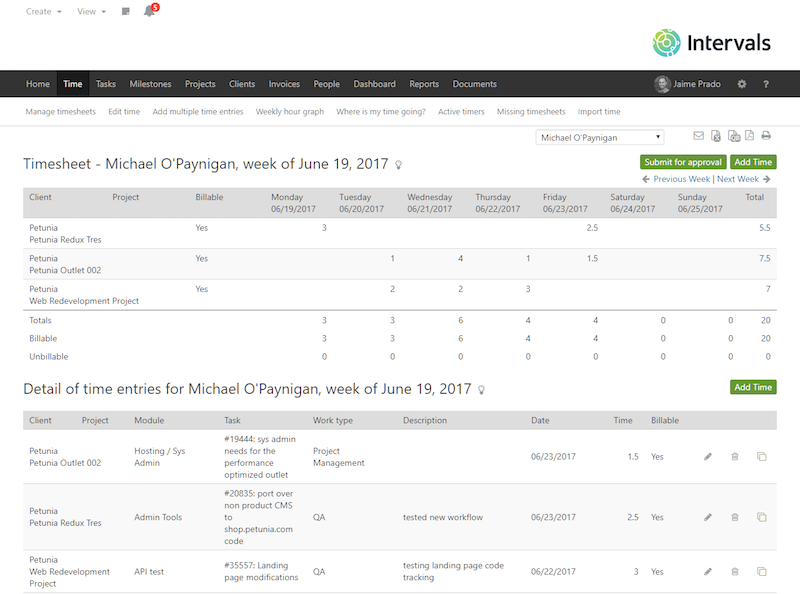
Task: Edit the #19444 sys admin time entry
Action: (x=708, y=456)
